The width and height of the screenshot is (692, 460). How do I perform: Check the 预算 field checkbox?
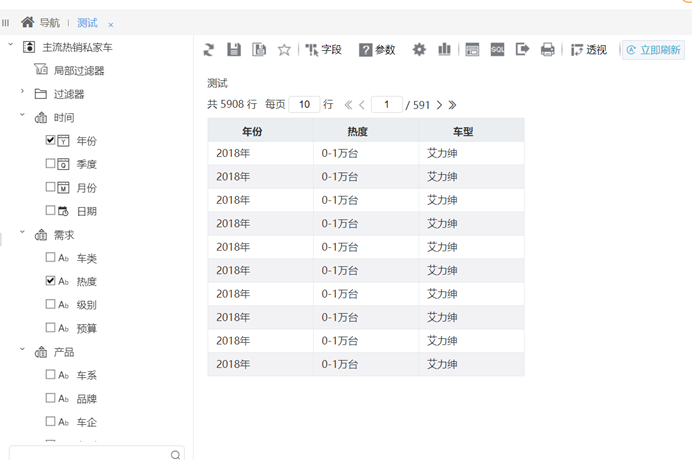[x=50, y=327]
